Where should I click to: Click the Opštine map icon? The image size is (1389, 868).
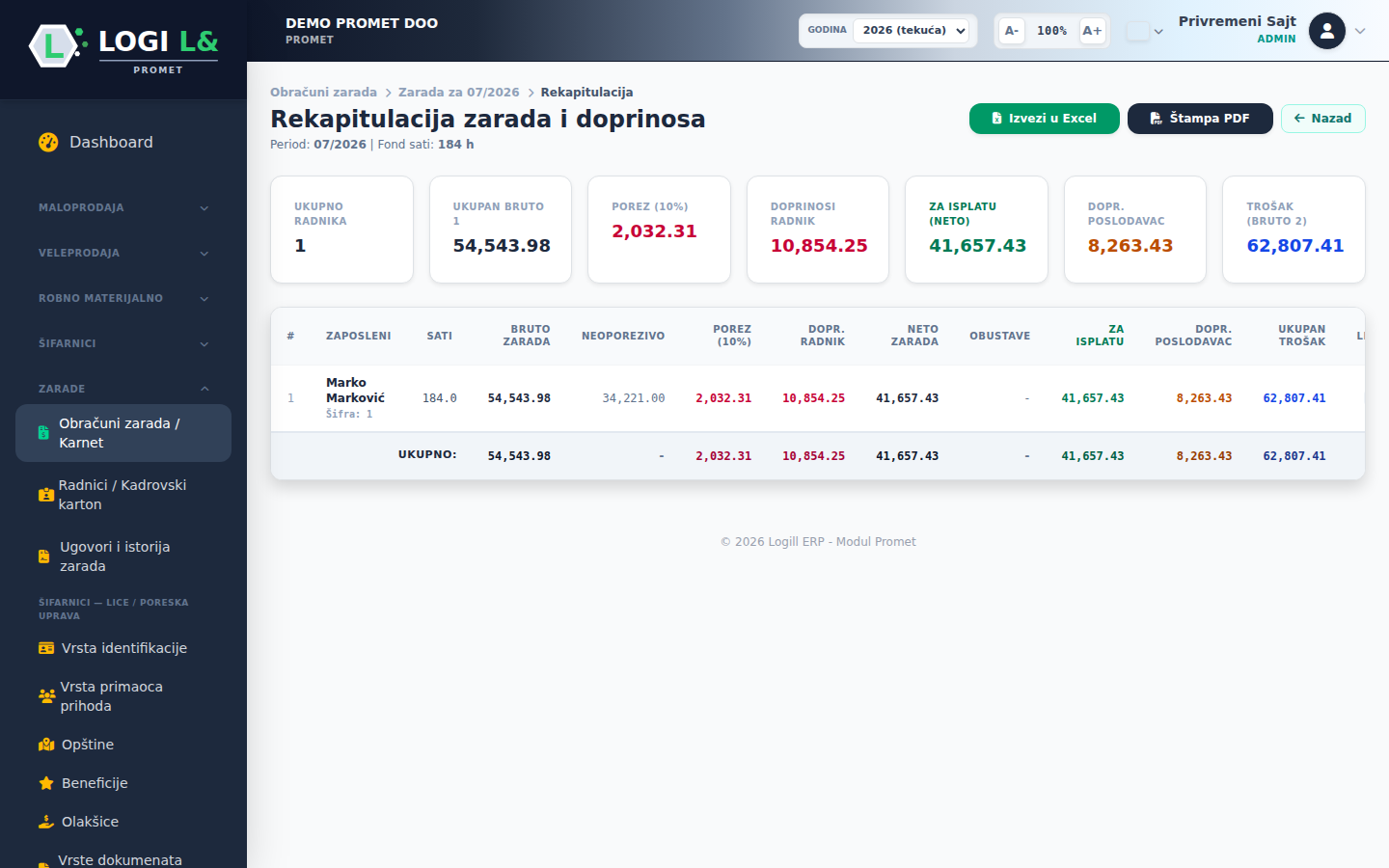click(46, 745)
